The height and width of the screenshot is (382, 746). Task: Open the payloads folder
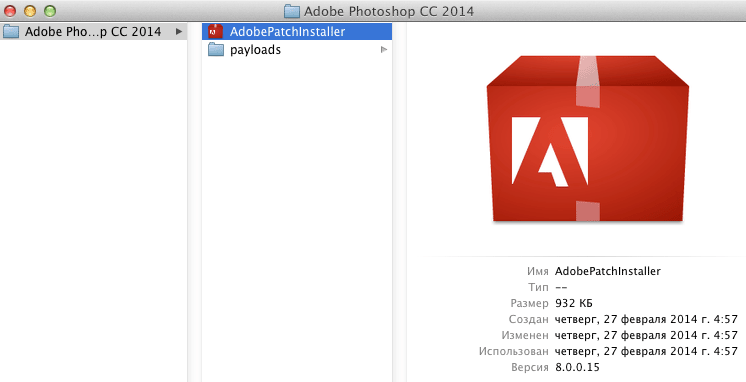point(297,49)
